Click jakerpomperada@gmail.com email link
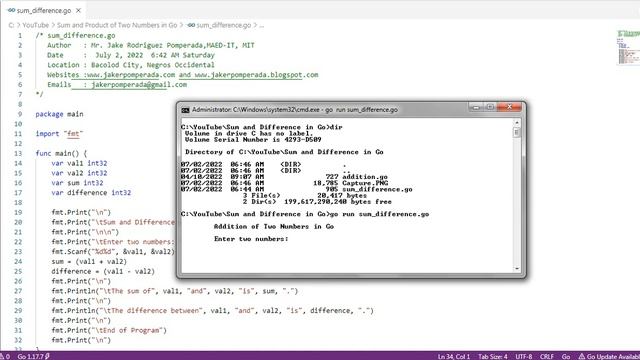Screen dimensions: 640x360 (x=139, y=84)
